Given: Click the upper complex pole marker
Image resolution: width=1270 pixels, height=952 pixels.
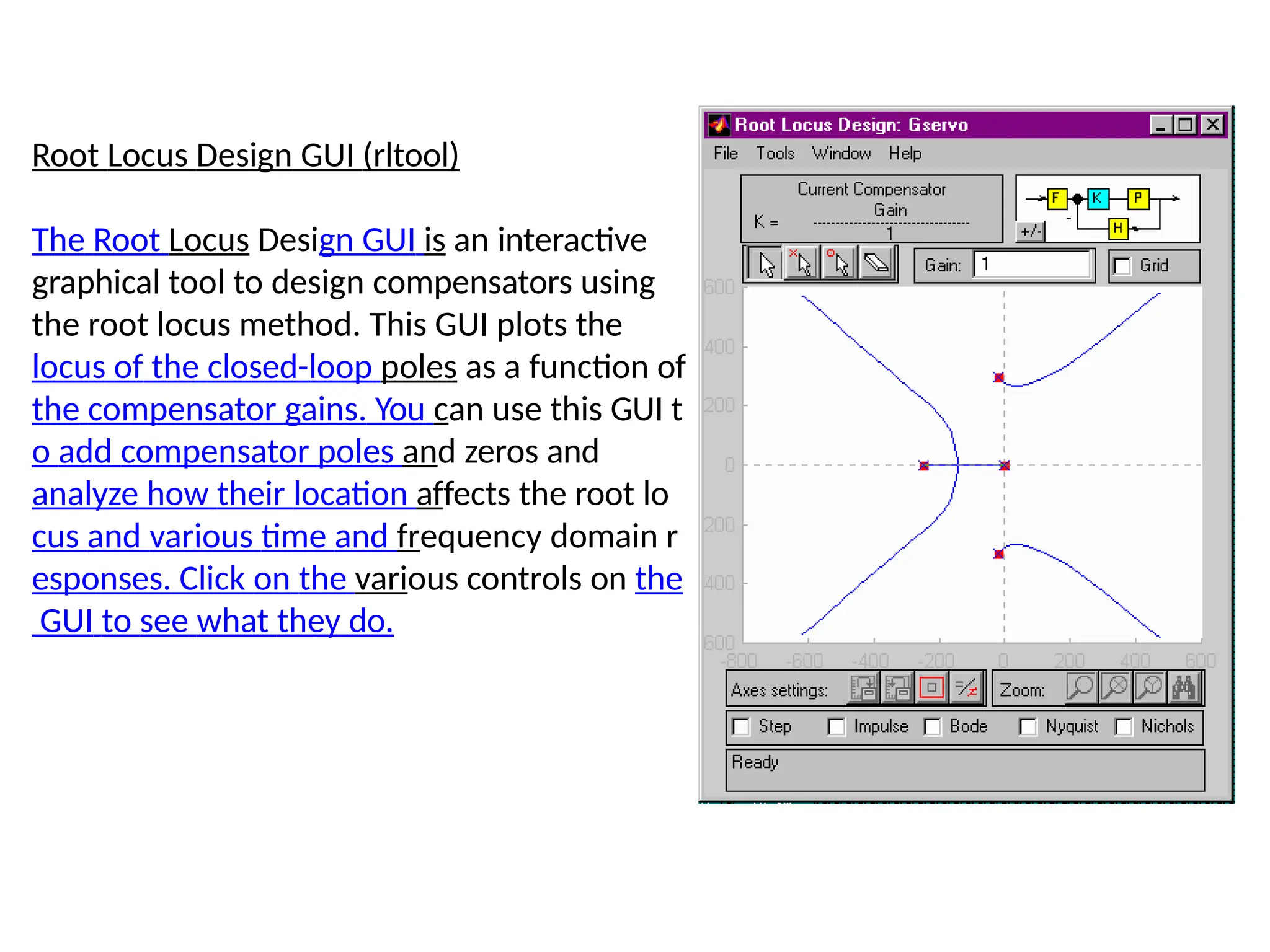Looking at the screenshot, I should coord(998,377).
